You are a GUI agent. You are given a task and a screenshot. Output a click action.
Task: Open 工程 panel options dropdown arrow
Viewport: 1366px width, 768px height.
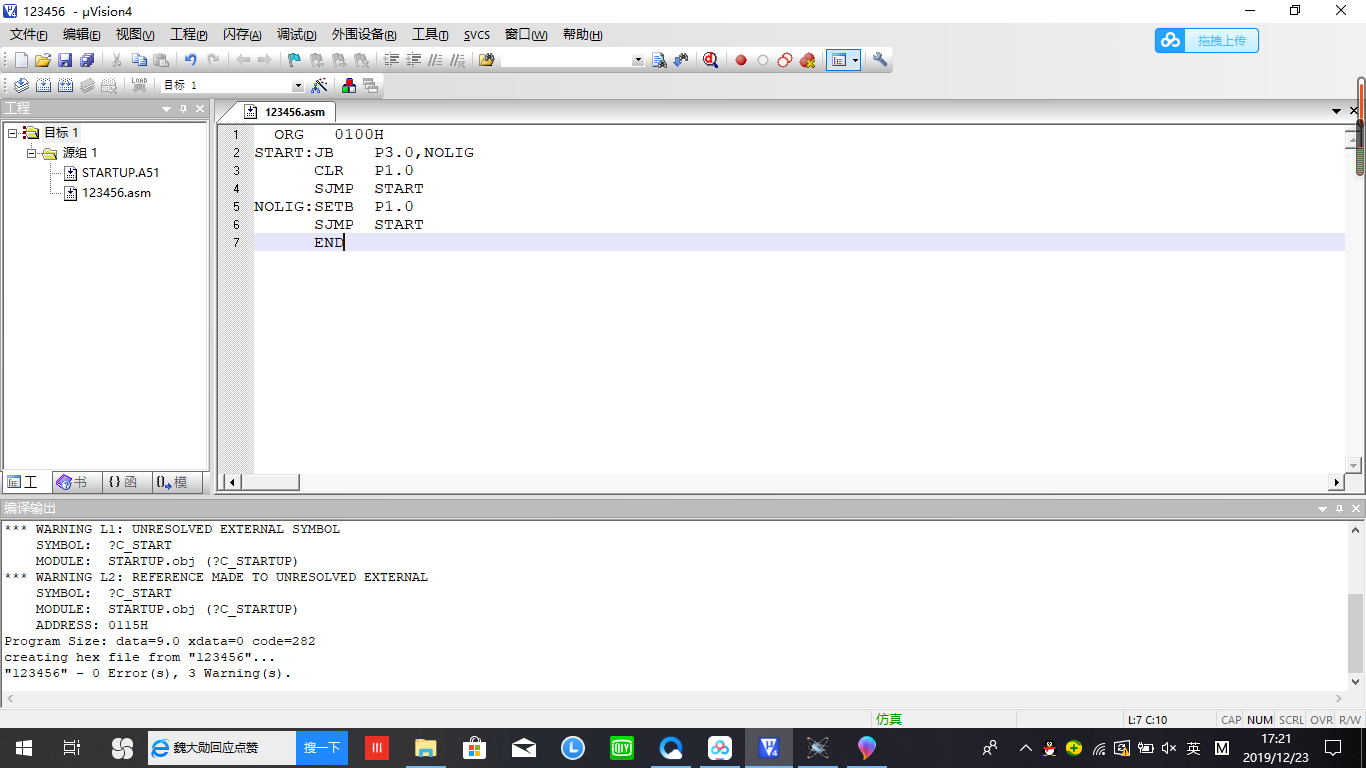(x=167, y=108)
